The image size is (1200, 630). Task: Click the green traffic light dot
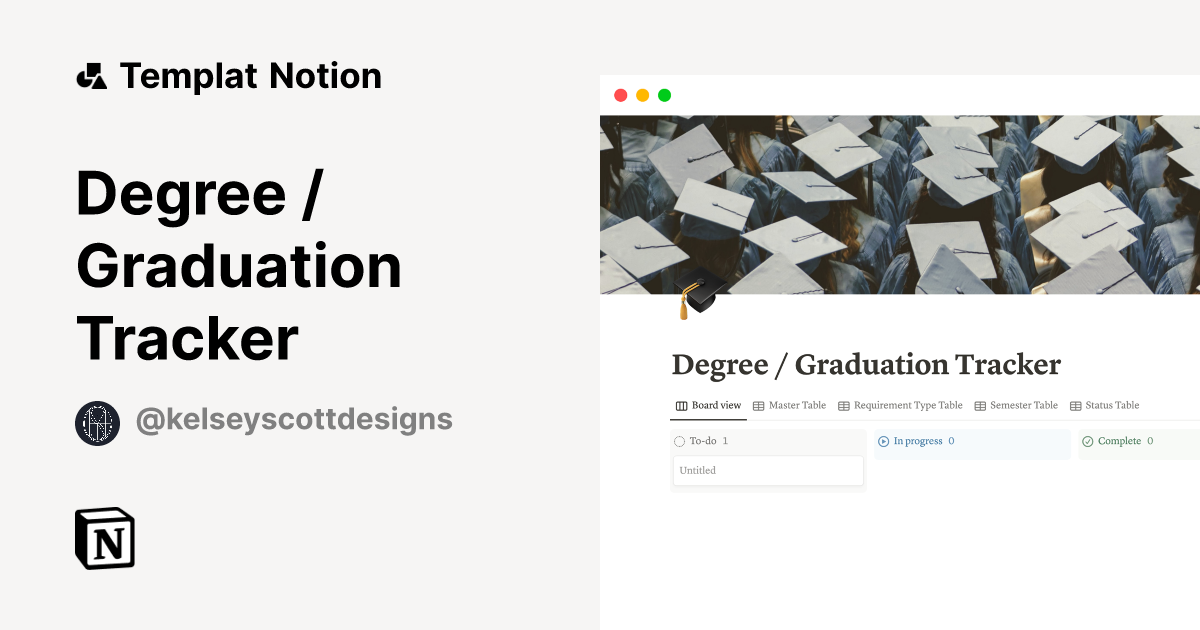pyautogui.click(x=663, y=94)
